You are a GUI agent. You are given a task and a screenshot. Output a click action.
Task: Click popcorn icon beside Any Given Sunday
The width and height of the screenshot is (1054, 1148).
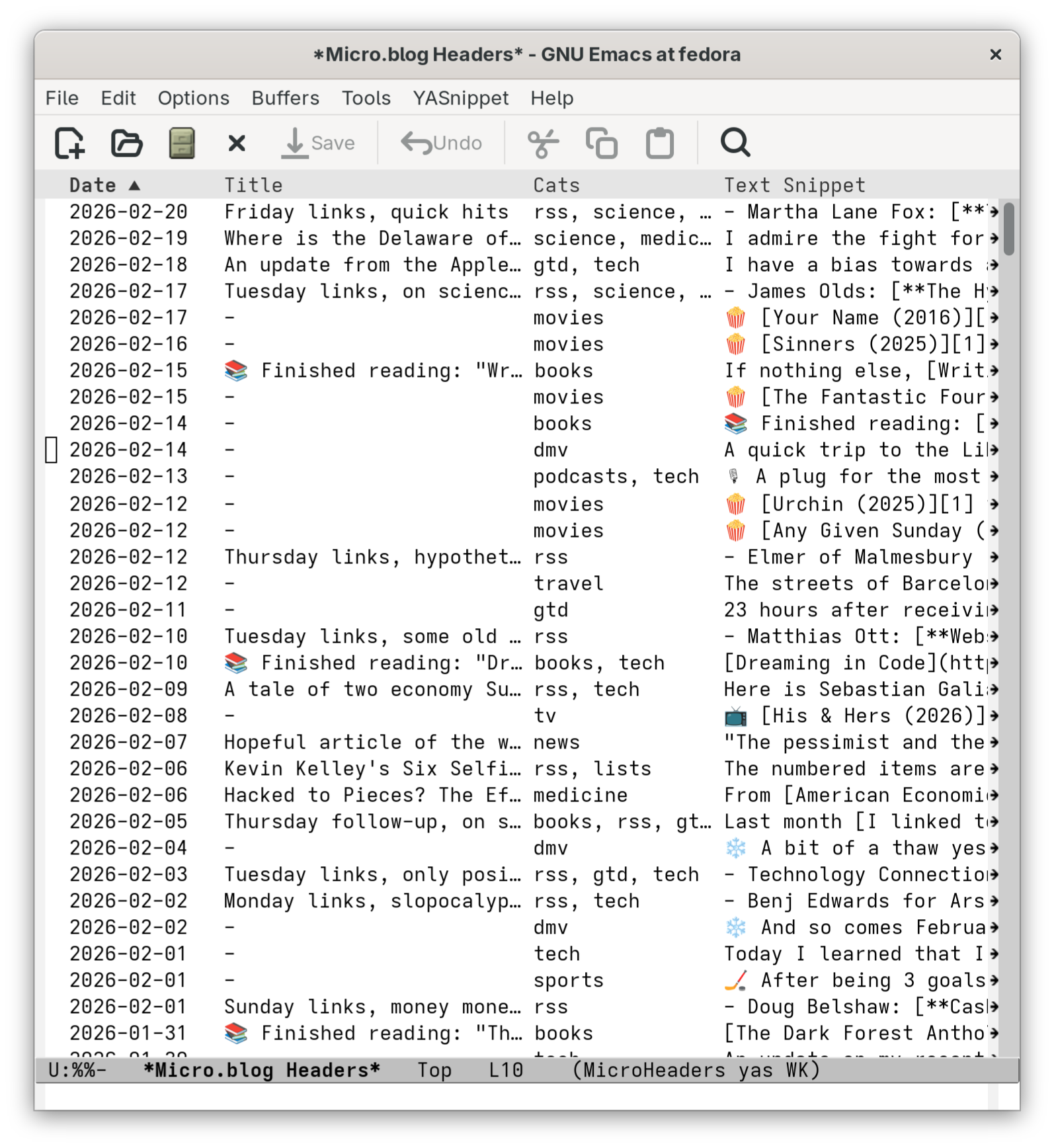pyautogui.click(x=735, y=530)
